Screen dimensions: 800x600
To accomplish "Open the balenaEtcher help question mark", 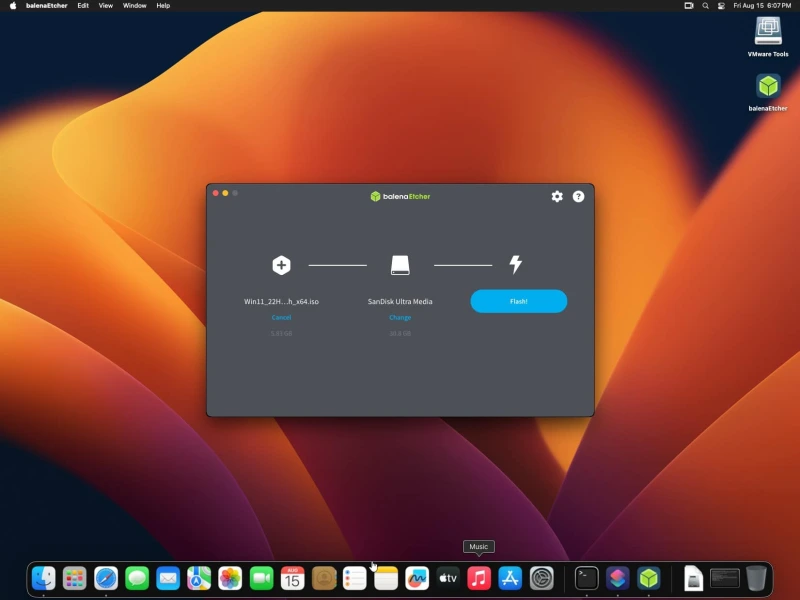I will click(578, 196).
